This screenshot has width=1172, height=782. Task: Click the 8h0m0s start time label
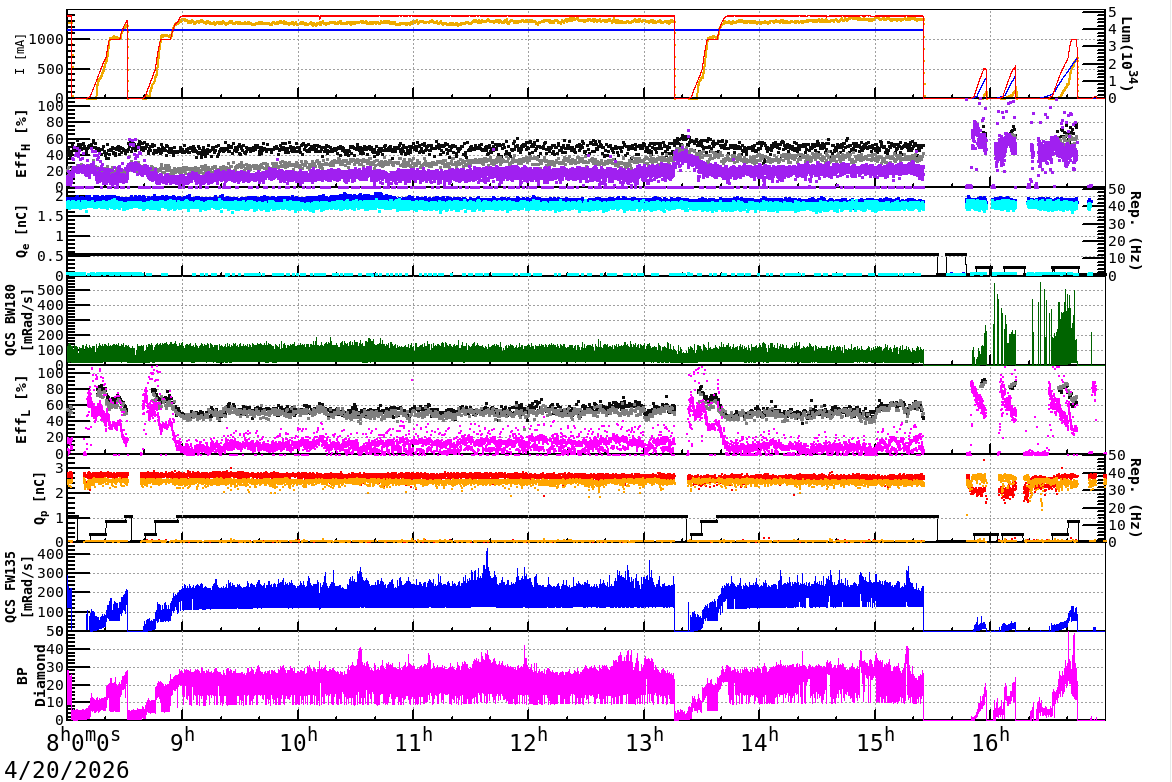click(x=83, y=741)
